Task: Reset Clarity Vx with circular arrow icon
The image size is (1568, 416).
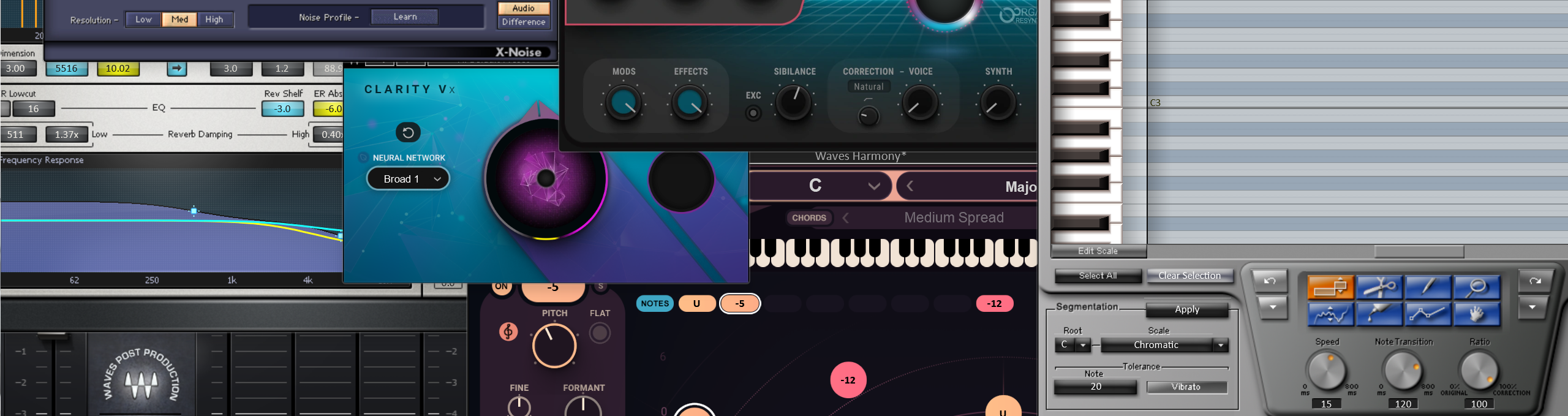Action: click(408, 132)
